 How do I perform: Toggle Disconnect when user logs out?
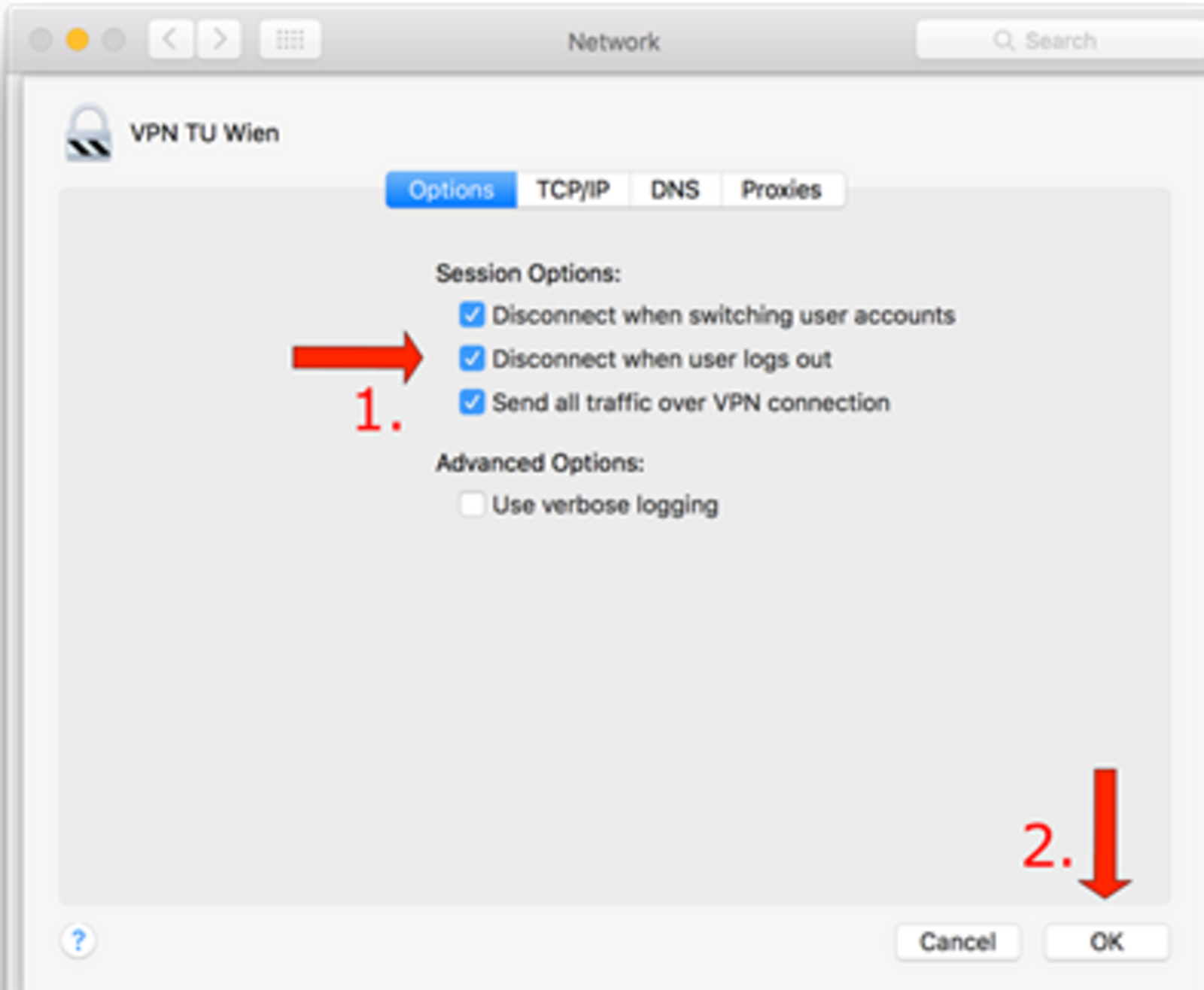pyautogui.click(x=472, y=359)
